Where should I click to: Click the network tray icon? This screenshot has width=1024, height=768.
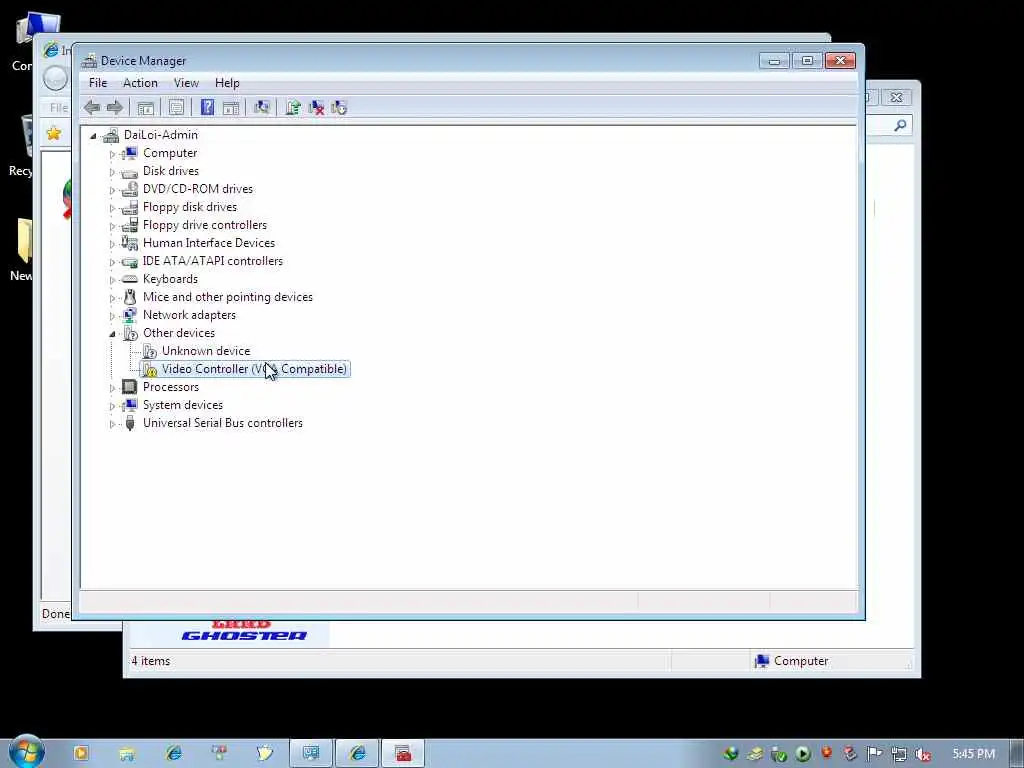(899, 754)
